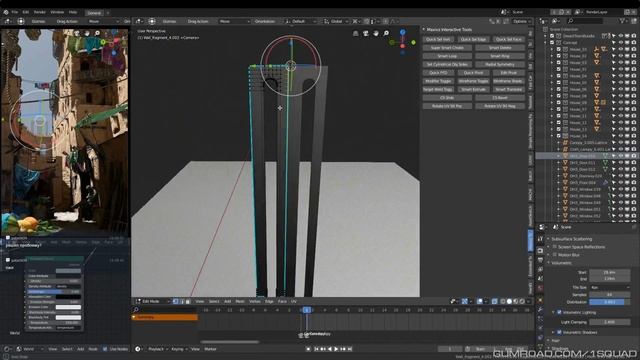Expand the House_02 collection in the outliner
This screenshot has height=360, width=640.
pyautogui.click(x=552, y=56)
